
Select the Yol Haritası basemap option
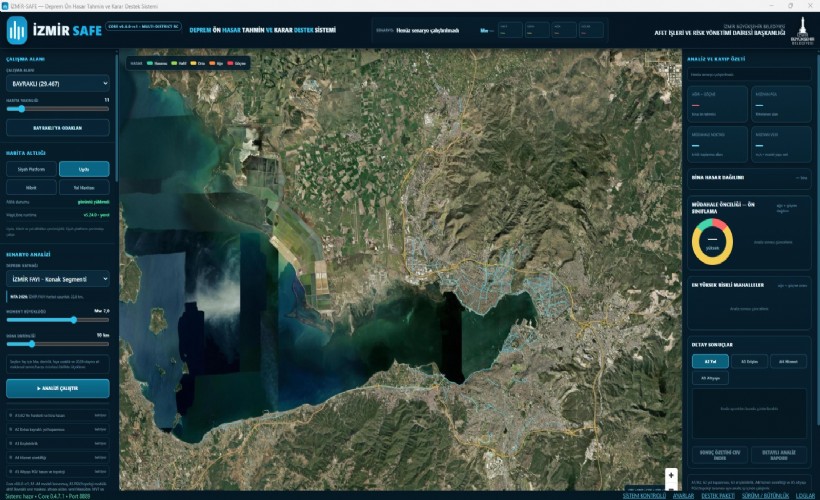coord(84,187)
